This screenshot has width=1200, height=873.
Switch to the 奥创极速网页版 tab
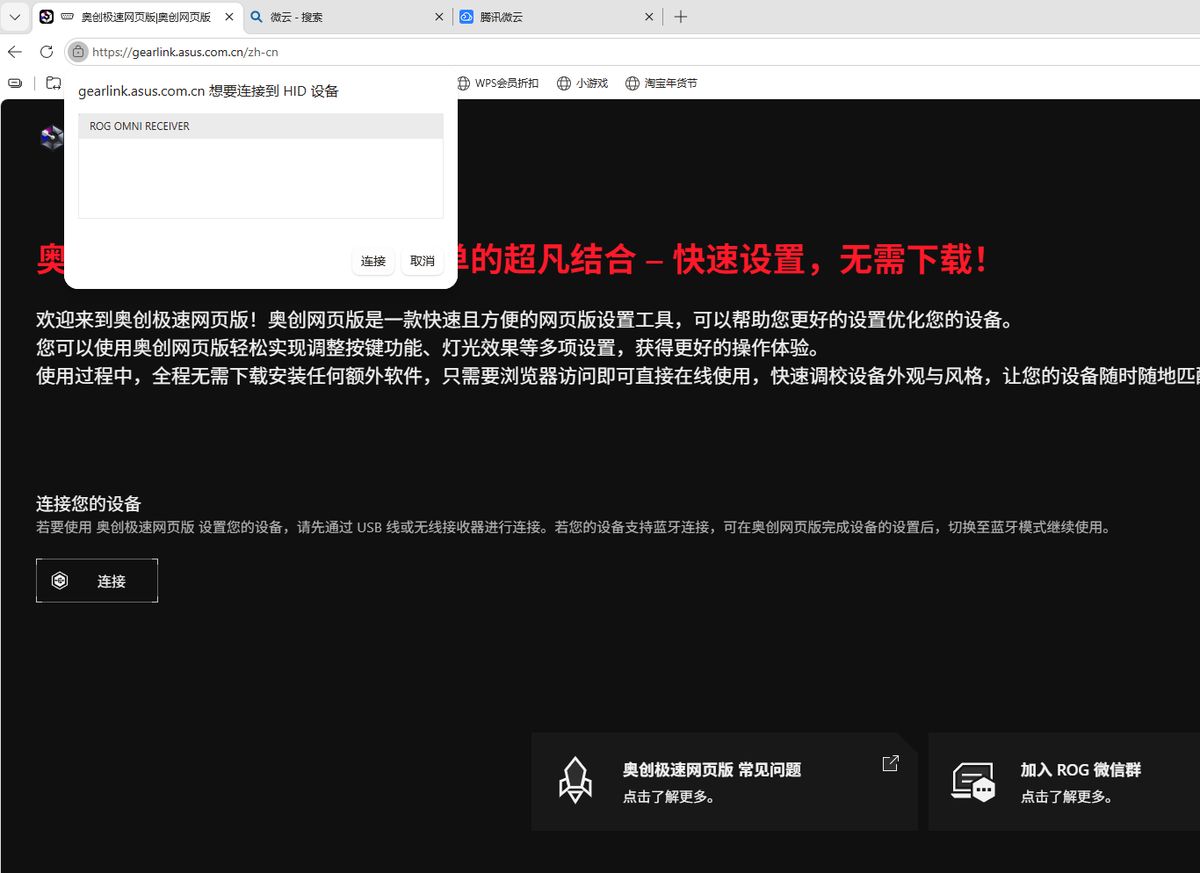click(136, 17)
